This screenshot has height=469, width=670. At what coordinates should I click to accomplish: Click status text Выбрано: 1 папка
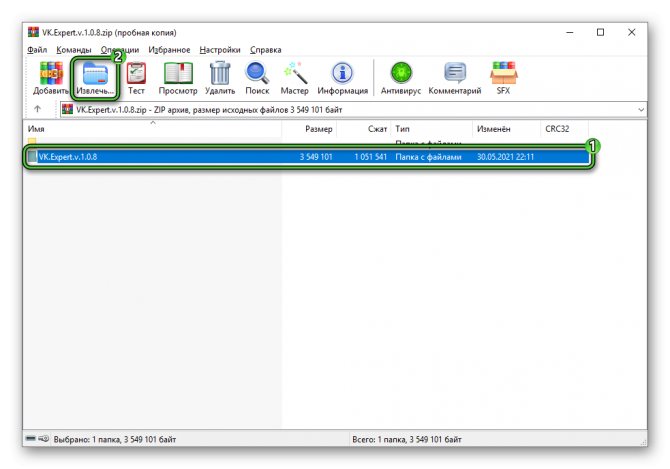coord(115,439)
